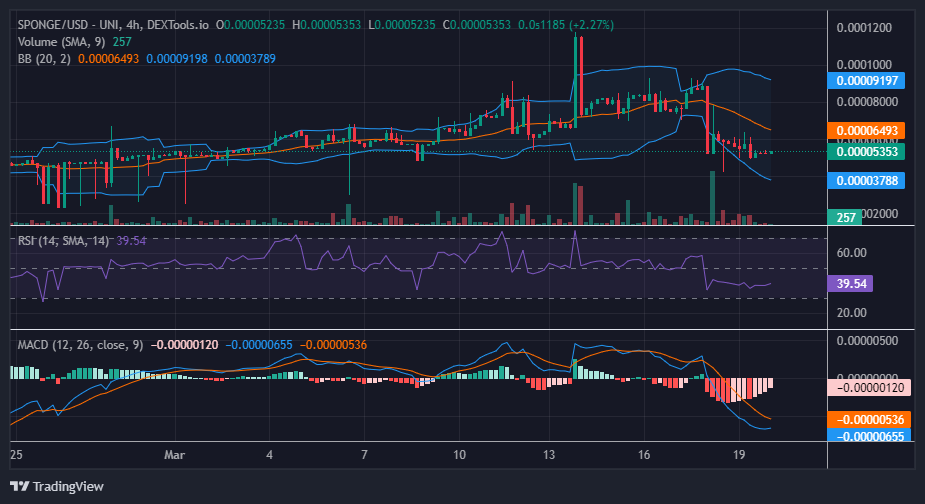925x504 pixels.
Task: Click date label 10 on time axis
Action: [459, 455]
